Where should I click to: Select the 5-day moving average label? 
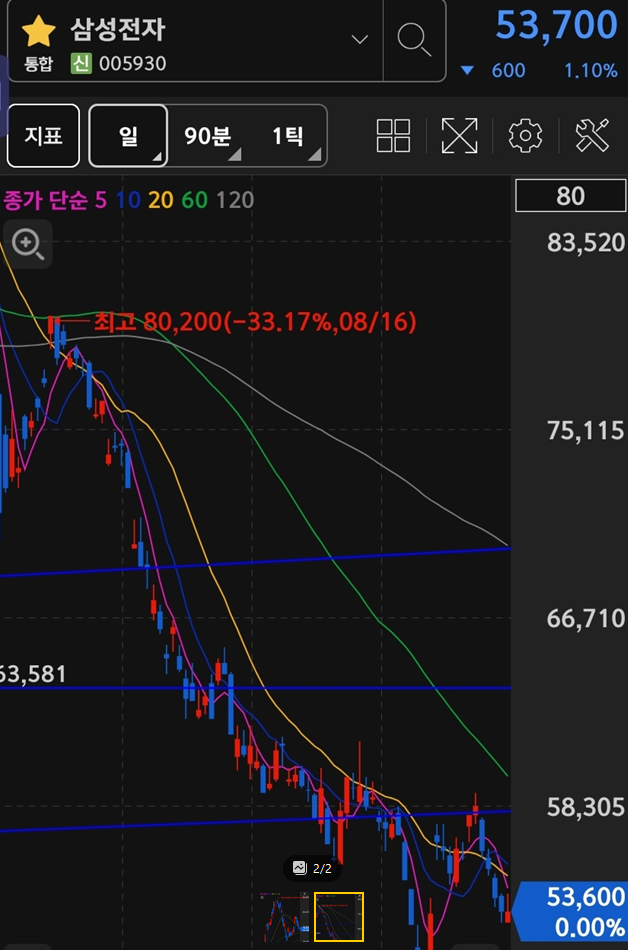click(x=101, y=200)
